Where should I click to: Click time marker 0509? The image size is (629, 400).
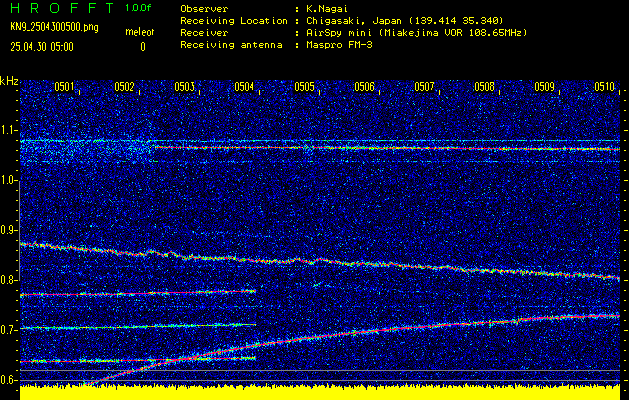pyautogui.click(x=545, y=87)
